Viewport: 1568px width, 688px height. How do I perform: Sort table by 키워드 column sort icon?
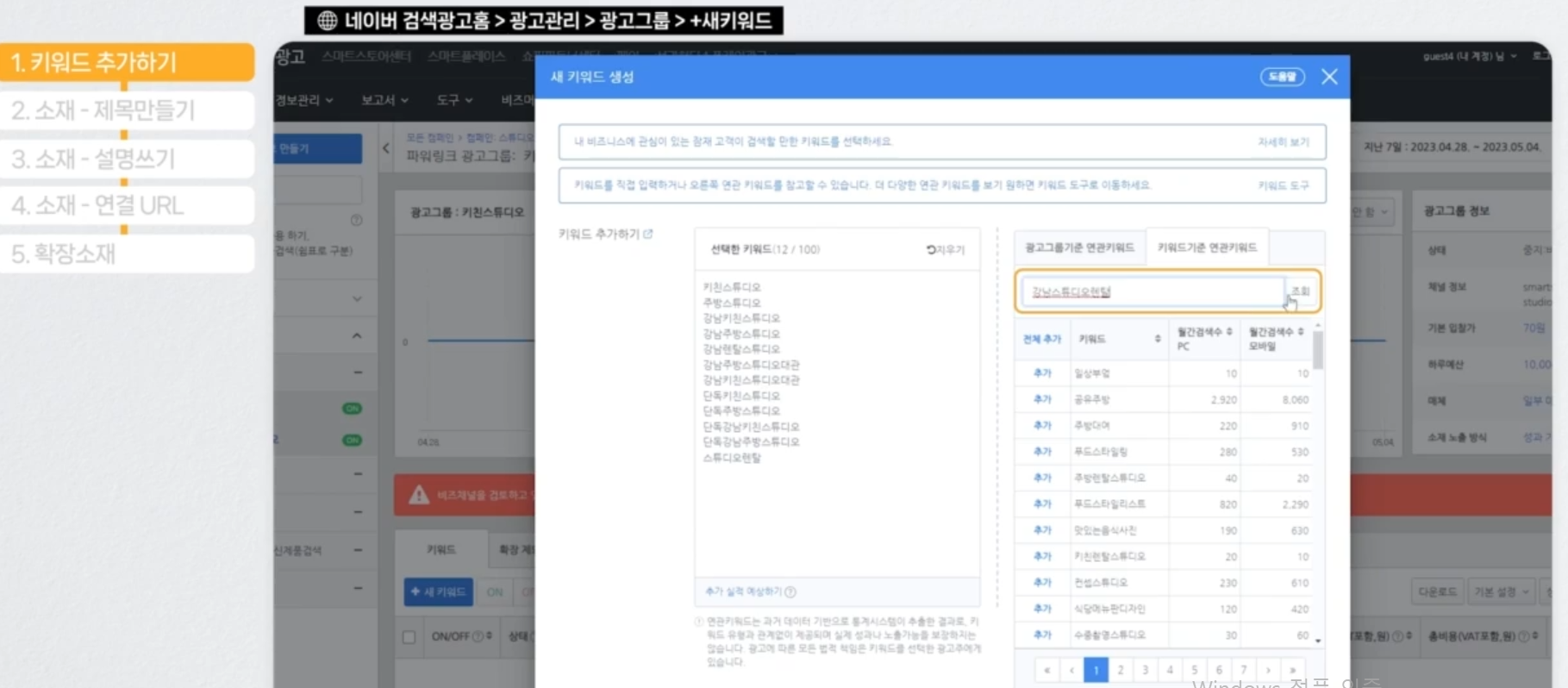pos(1158,339)
